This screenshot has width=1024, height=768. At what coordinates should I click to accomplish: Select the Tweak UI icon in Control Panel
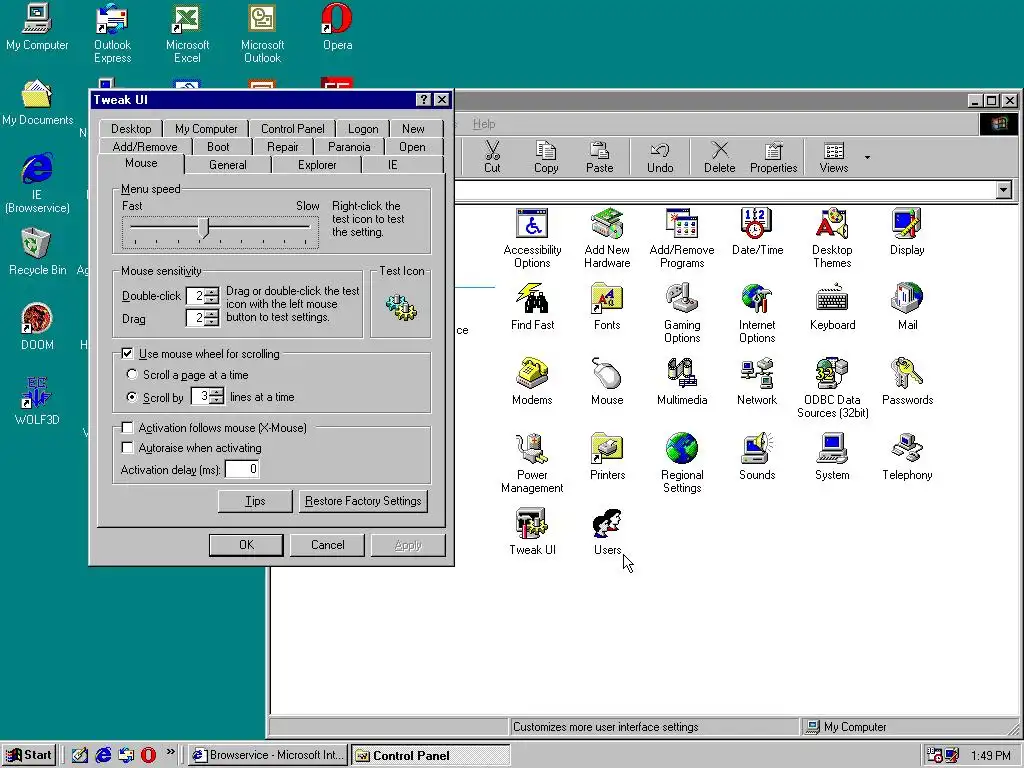(x=532, y=532)
